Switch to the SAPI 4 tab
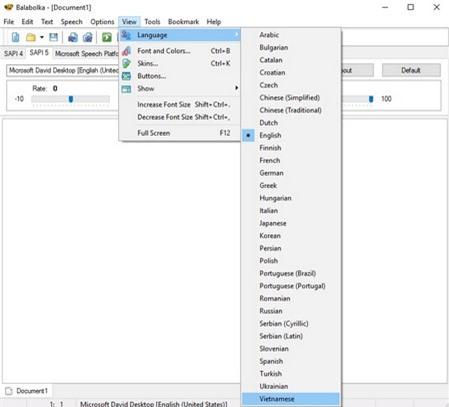The image size is (449, 407). (13, 53)
